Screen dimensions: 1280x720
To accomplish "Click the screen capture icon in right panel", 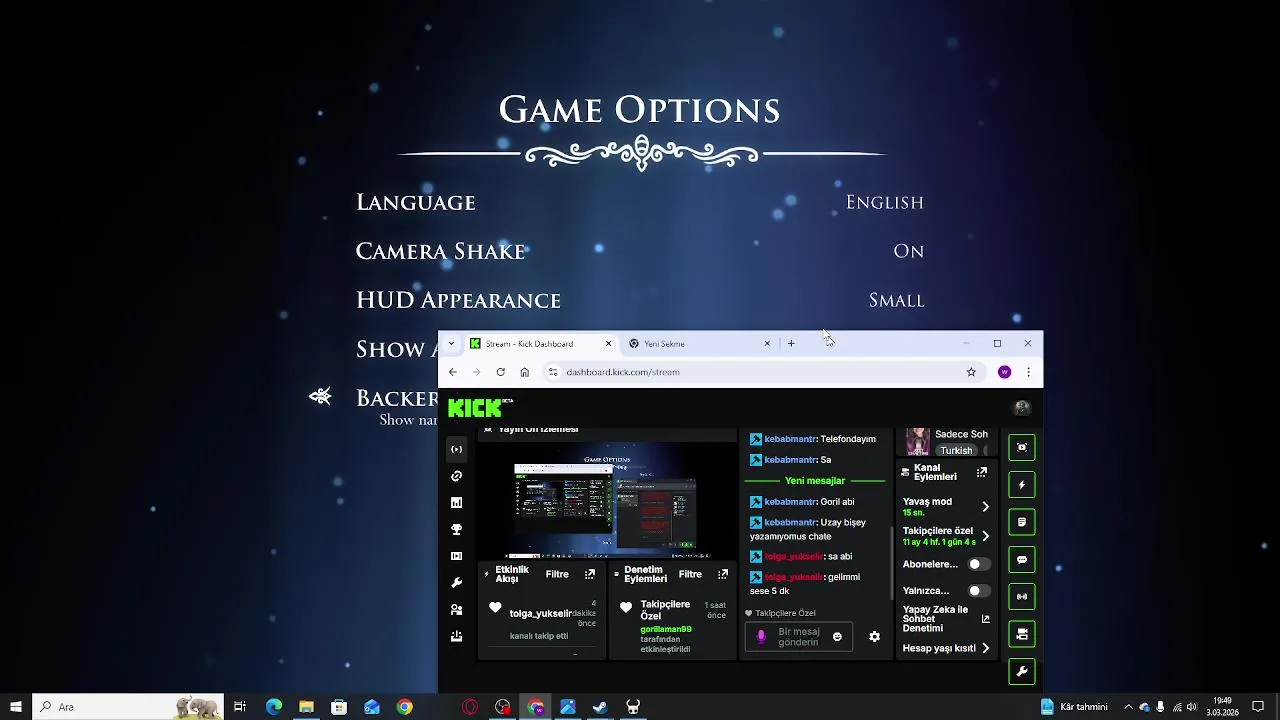I will click(1021, 447).
